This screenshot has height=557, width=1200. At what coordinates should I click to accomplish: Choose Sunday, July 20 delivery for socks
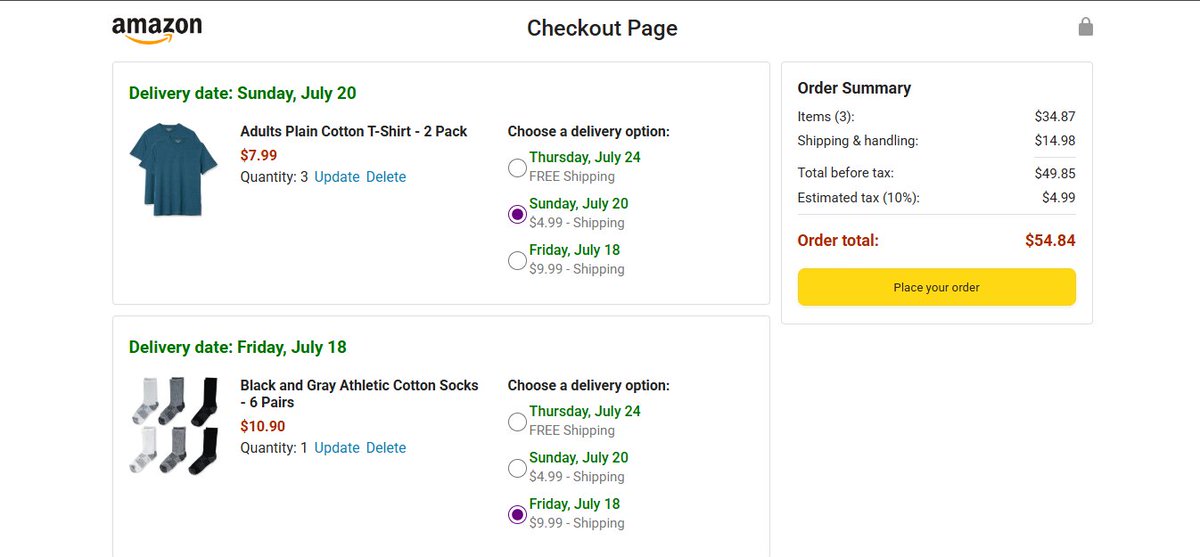pyautogui.click(x=517, y=467)
